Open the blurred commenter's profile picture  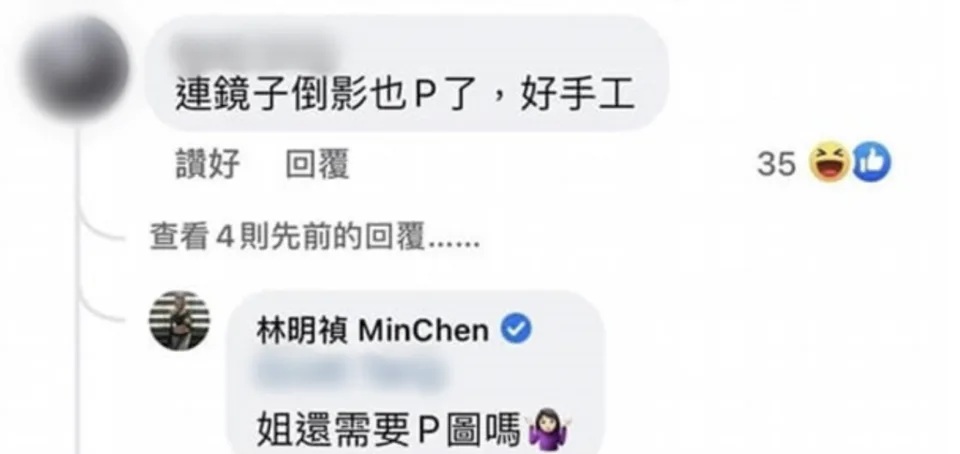(x=77, y=66)
